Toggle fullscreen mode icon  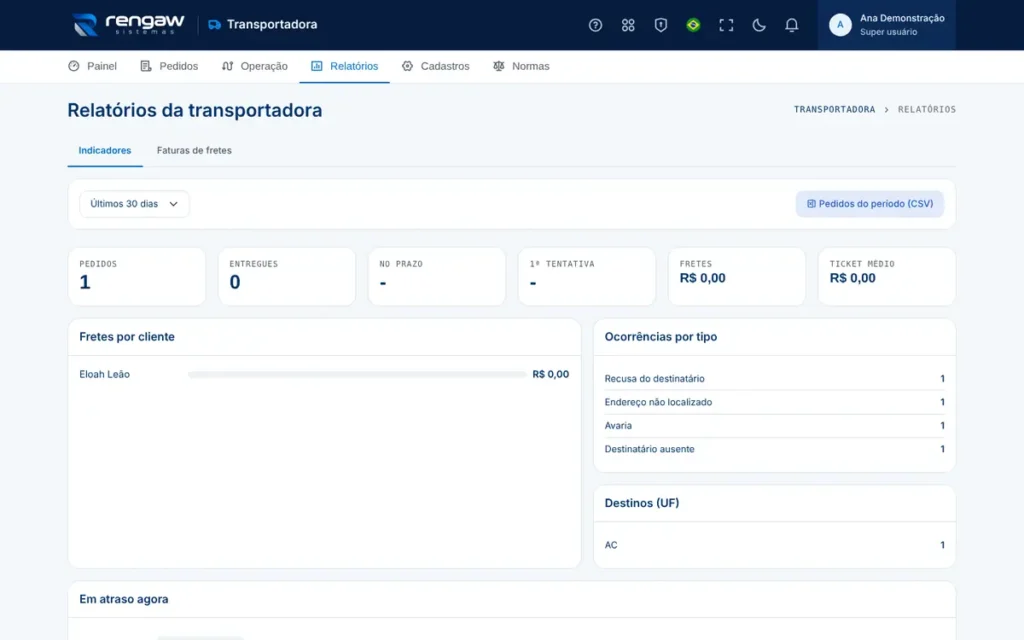click(x=726, y=25)
